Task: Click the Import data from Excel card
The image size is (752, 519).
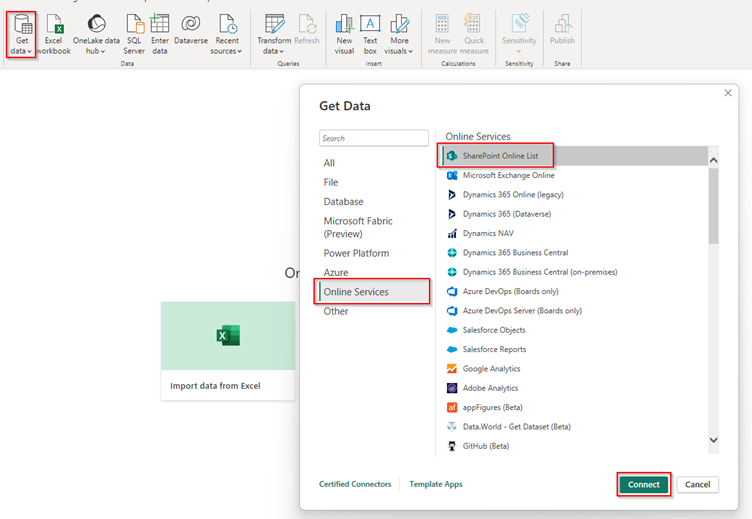Action: coord(228,351)
